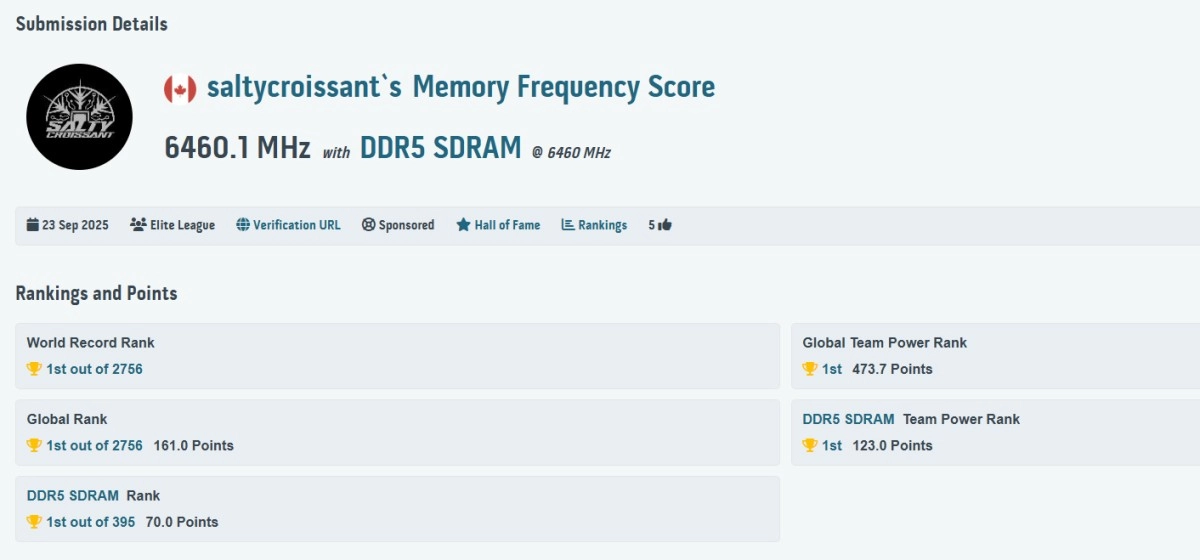
Task: Click the 473.7 Points value
Action: [x=892, y=369]
